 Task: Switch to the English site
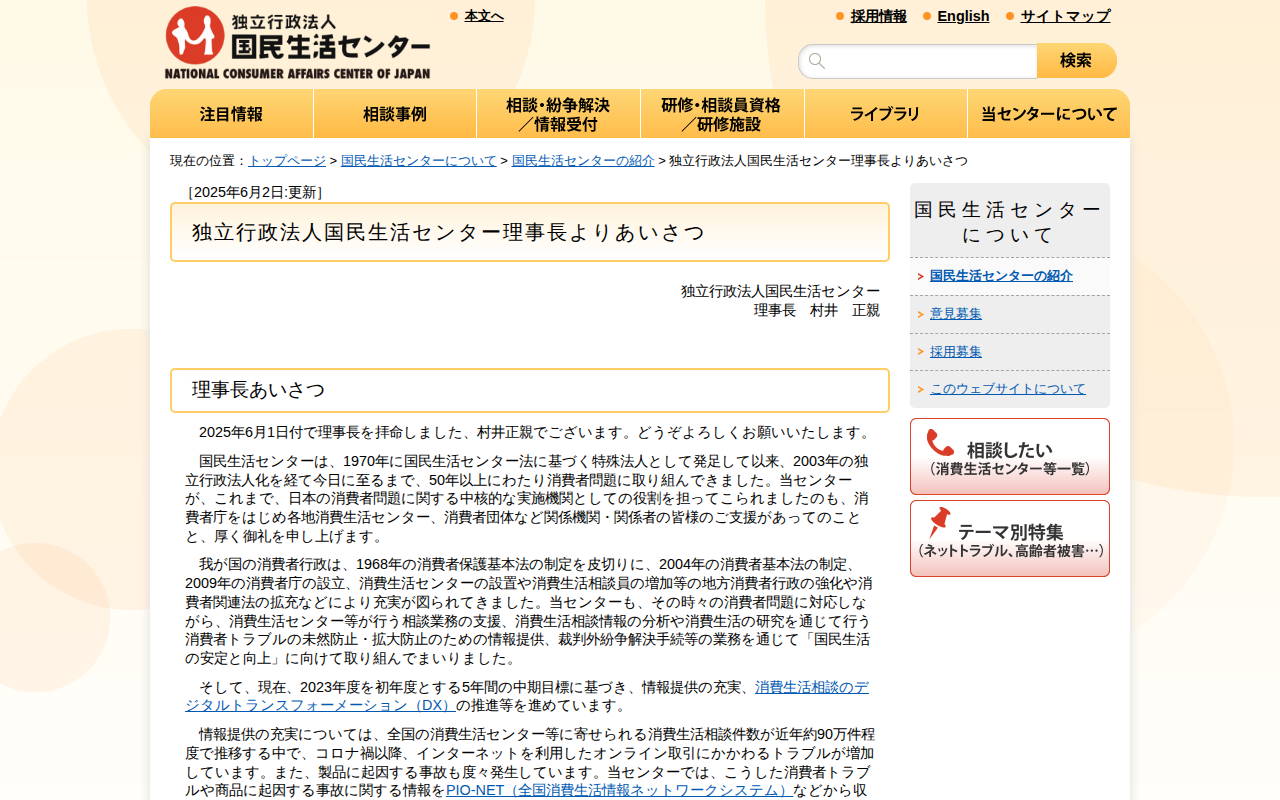tap(963, 16)
